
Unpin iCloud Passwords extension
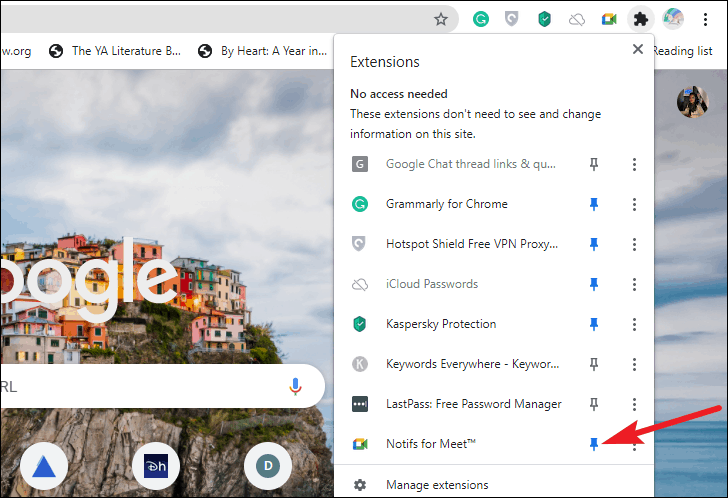[594, 284]
